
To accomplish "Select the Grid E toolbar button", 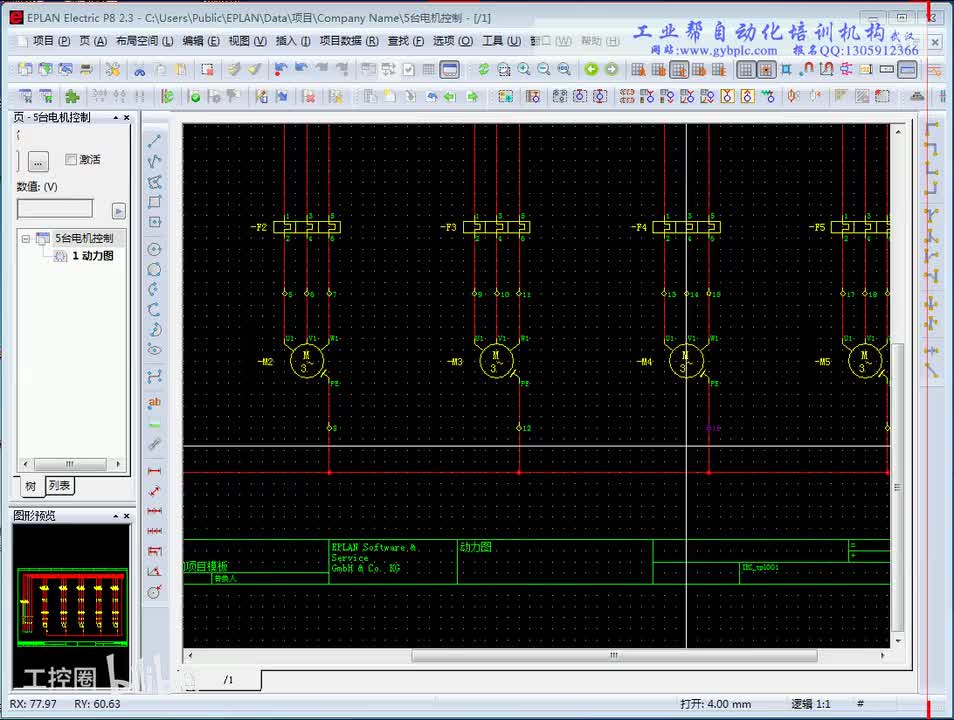I will pos(719,69).
